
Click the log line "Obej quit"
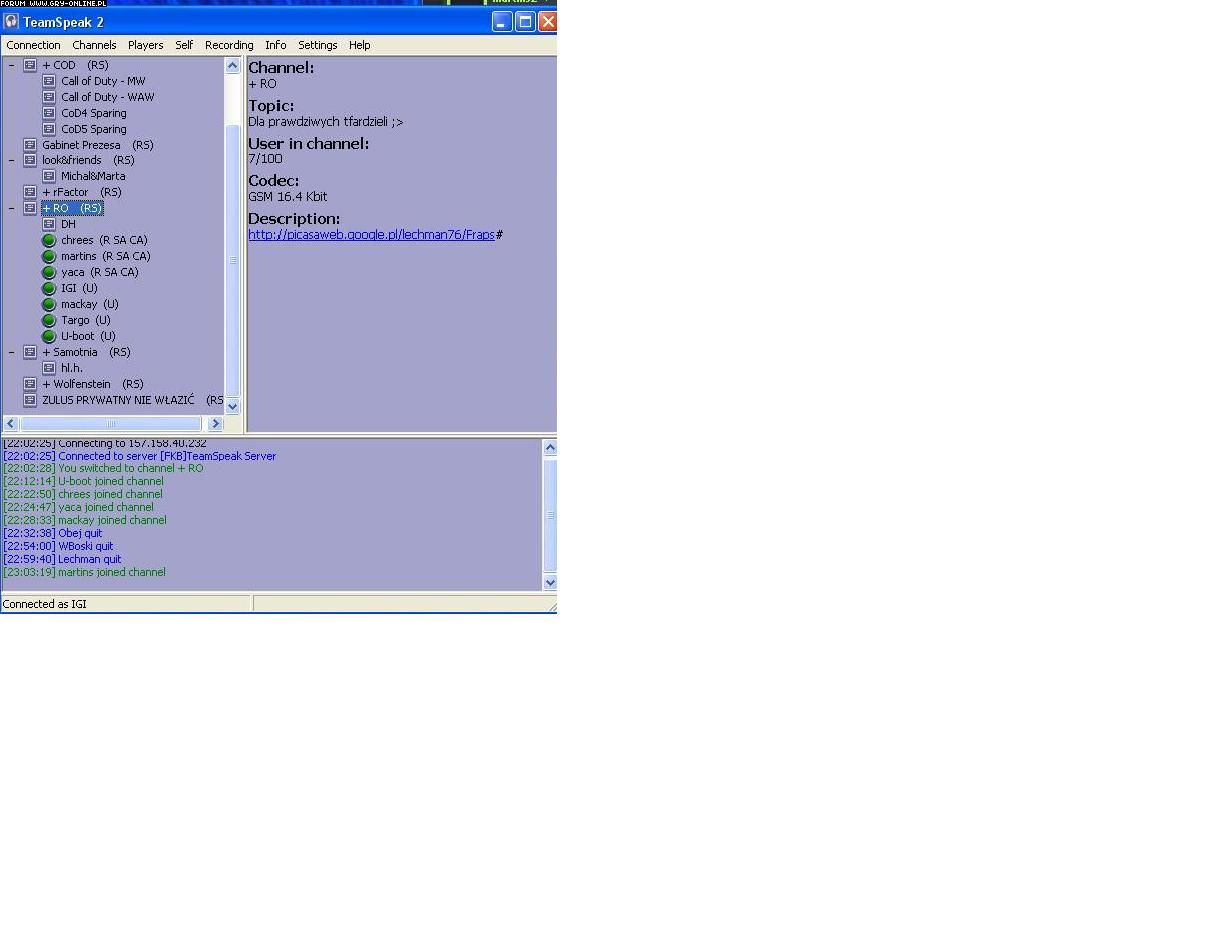tap(53, 533)
